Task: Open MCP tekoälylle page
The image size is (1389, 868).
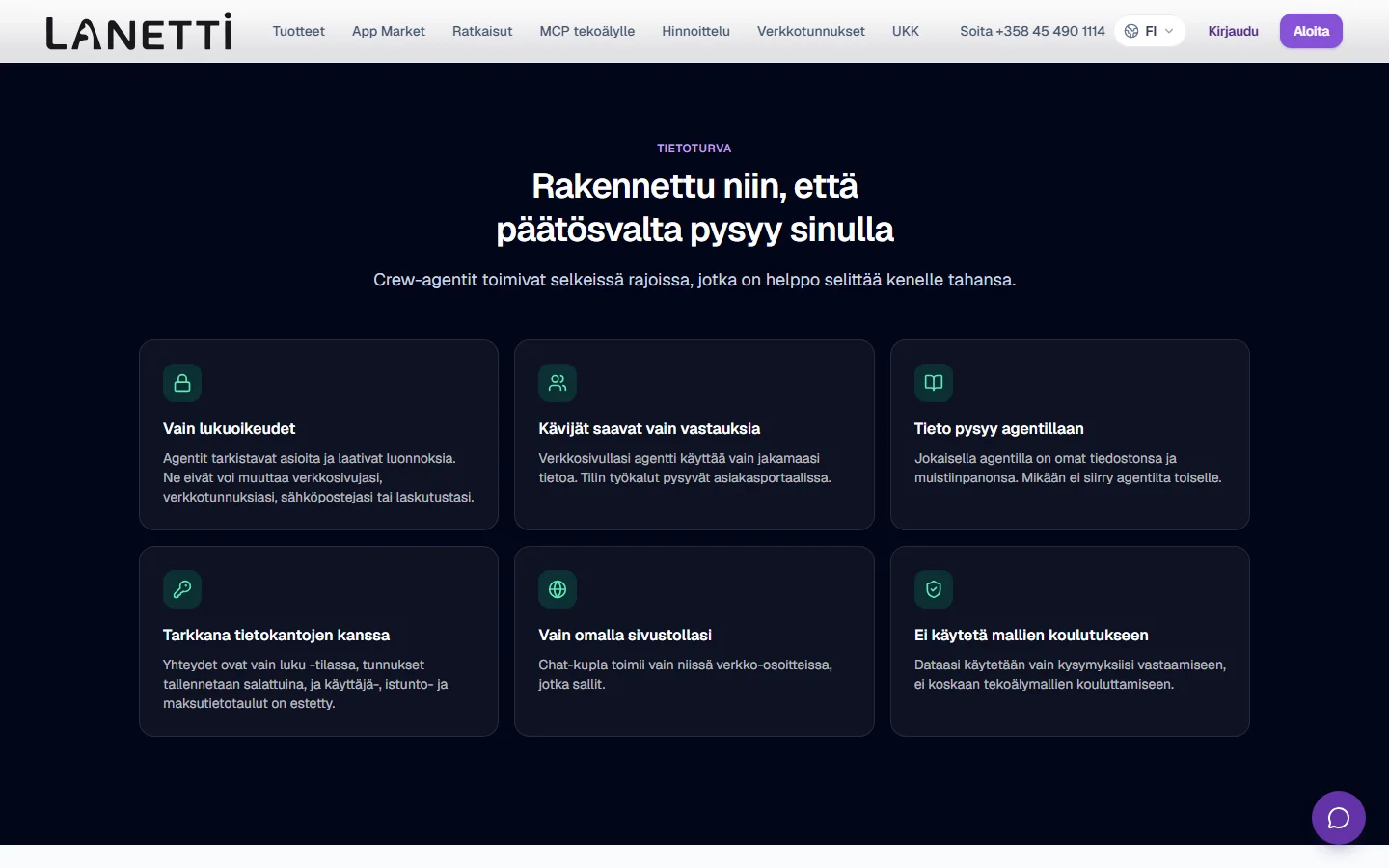Action: (x=587, y=31)
